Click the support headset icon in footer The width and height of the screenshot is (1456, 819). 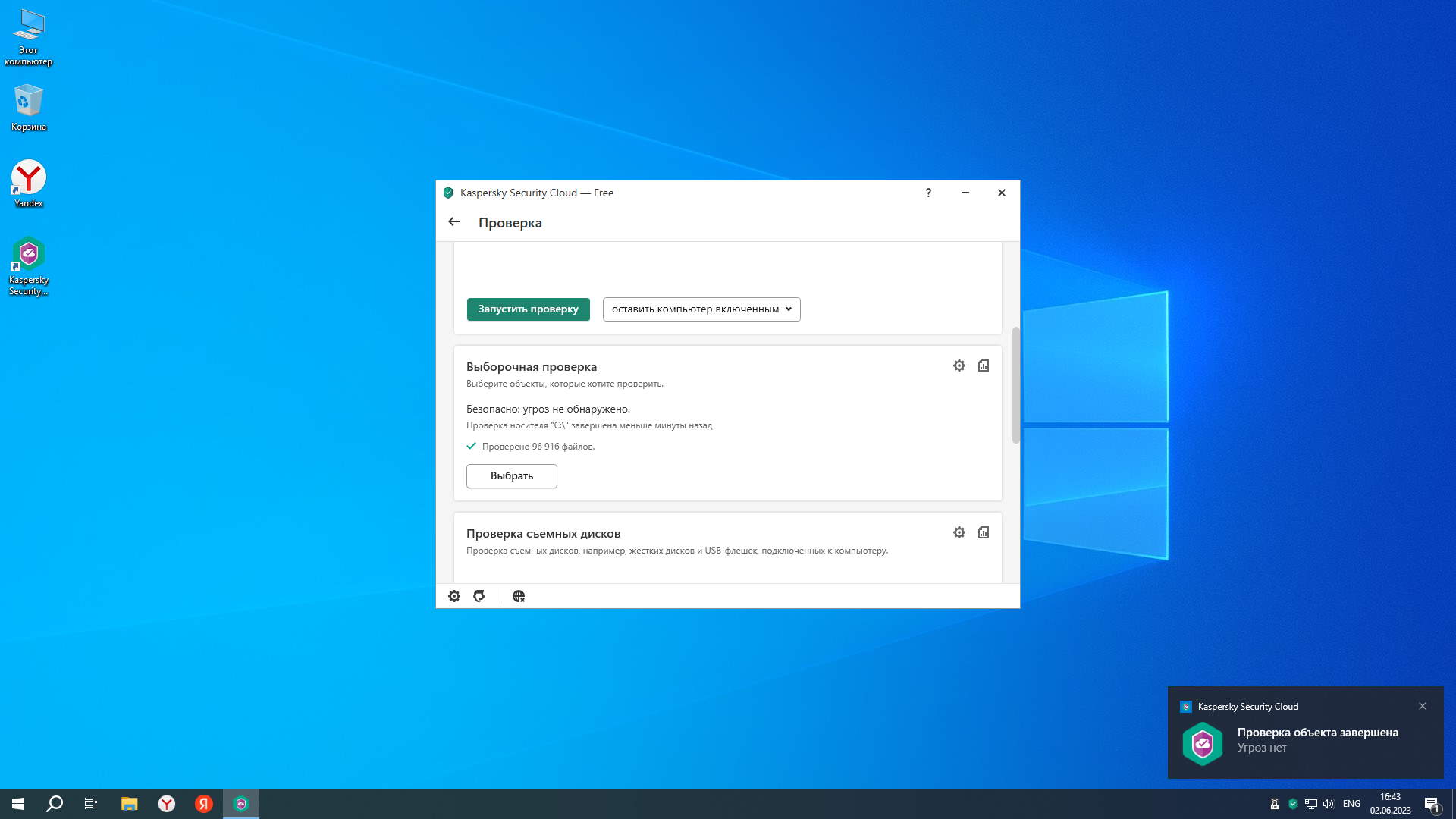coord(479,596)
